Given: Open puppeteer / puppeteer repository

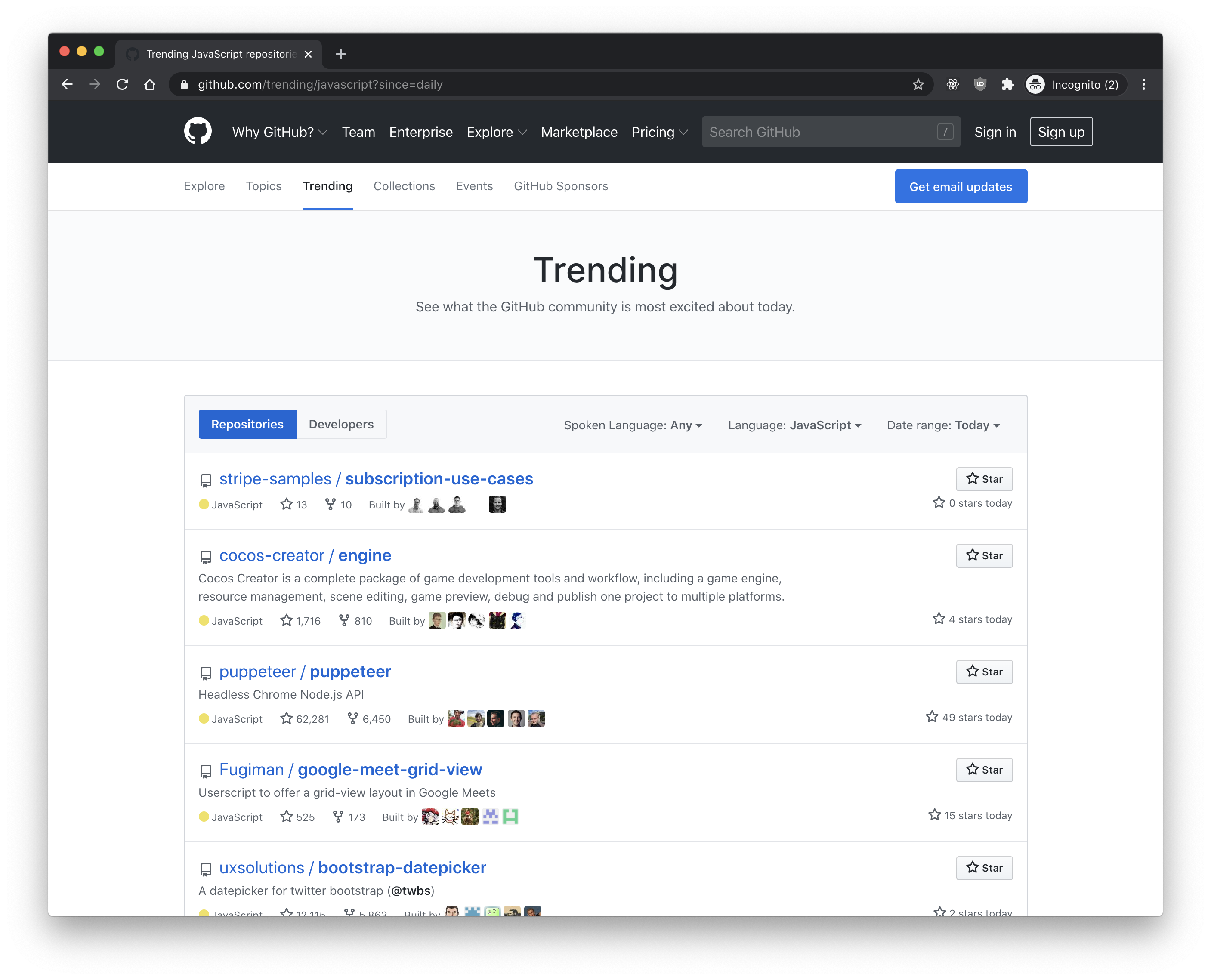Looking at the screenshot, I should coord(305,672).
